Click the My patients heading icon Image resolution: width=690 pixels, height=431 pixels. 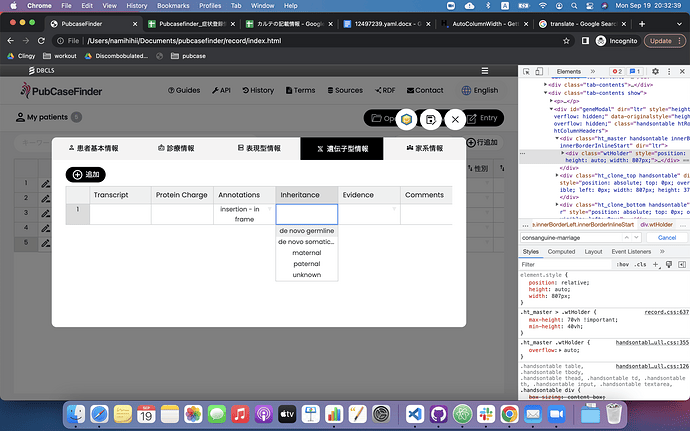20,117
